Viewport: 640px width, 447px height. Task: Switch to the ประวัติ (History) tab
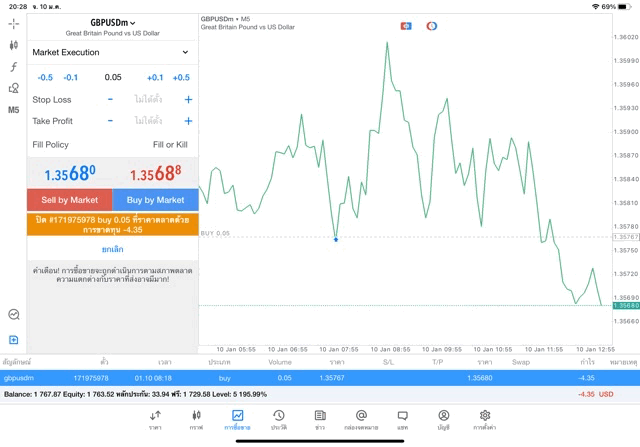pos(278,419)
